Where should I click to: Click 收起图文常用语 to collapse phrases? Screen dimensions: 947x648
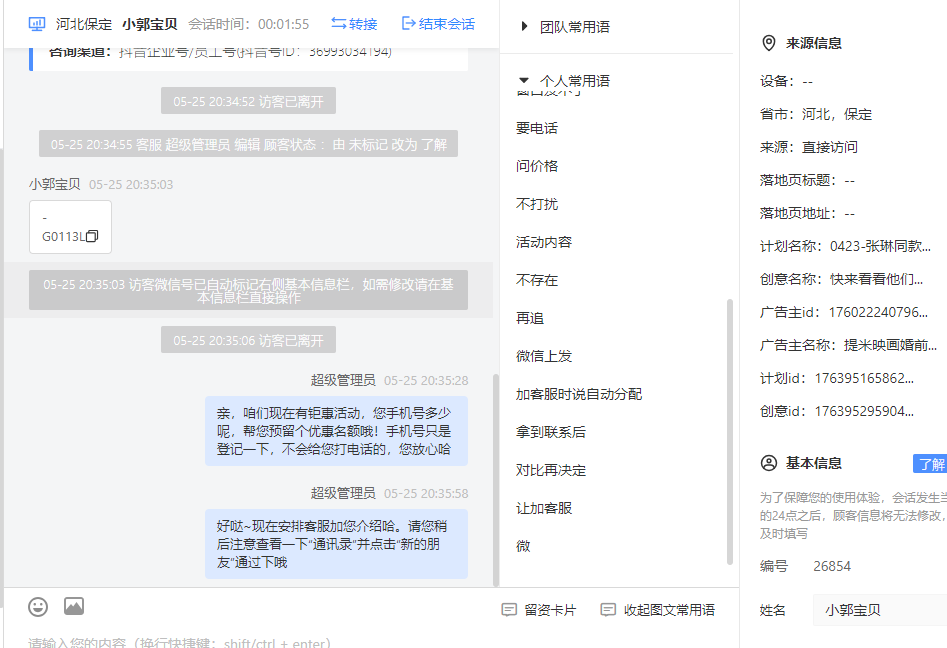(x=658, y=610)
